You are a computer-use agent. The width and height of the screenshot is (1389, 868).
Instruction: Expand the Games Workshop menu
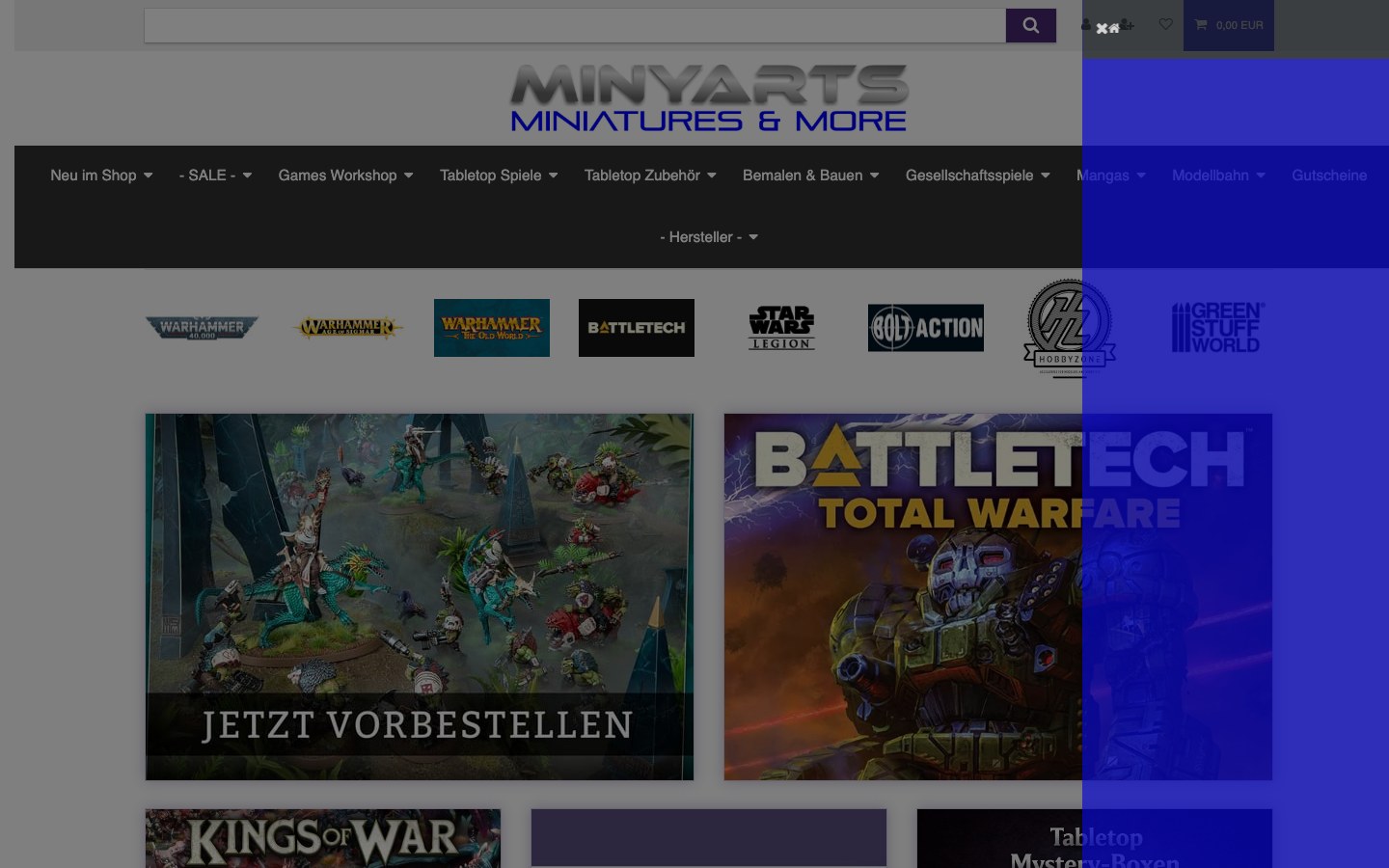coord(345,176)
